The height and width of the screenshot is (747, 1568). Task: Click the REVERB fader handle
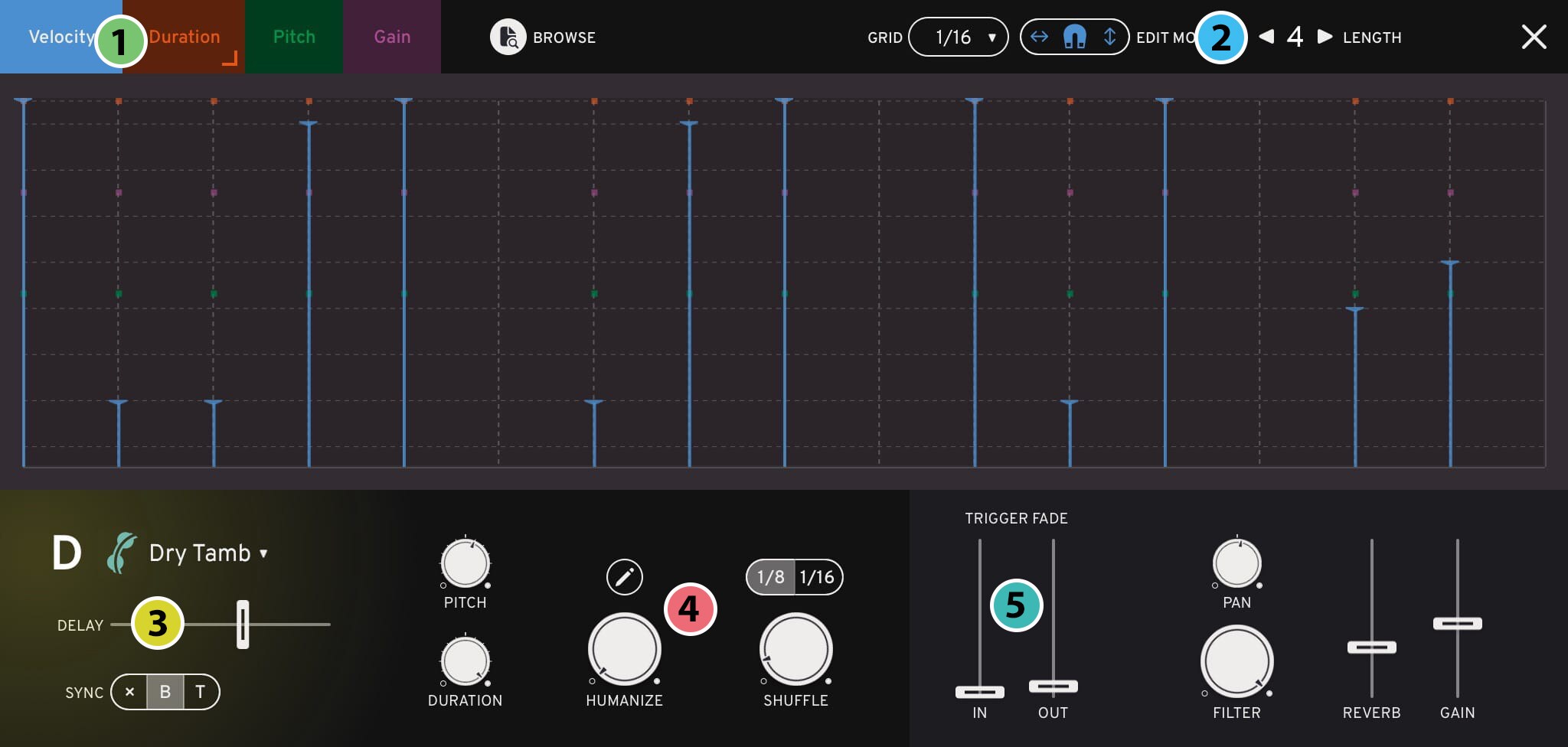[1372, 648]
